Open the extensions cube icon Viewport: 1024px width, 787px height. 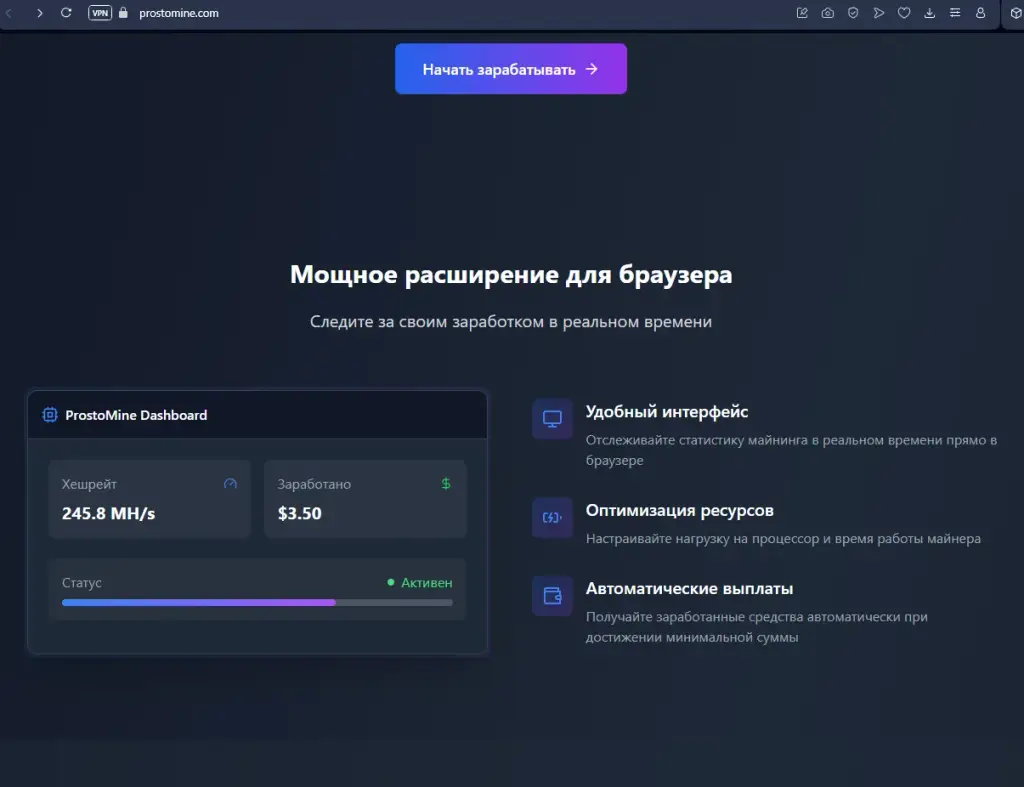pos(1016,13)
